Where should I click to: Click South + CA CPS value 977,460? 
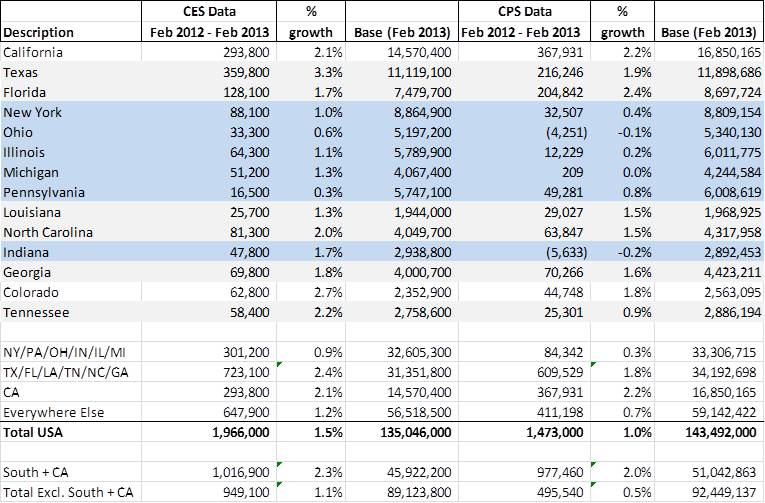(x=561, y=472)
